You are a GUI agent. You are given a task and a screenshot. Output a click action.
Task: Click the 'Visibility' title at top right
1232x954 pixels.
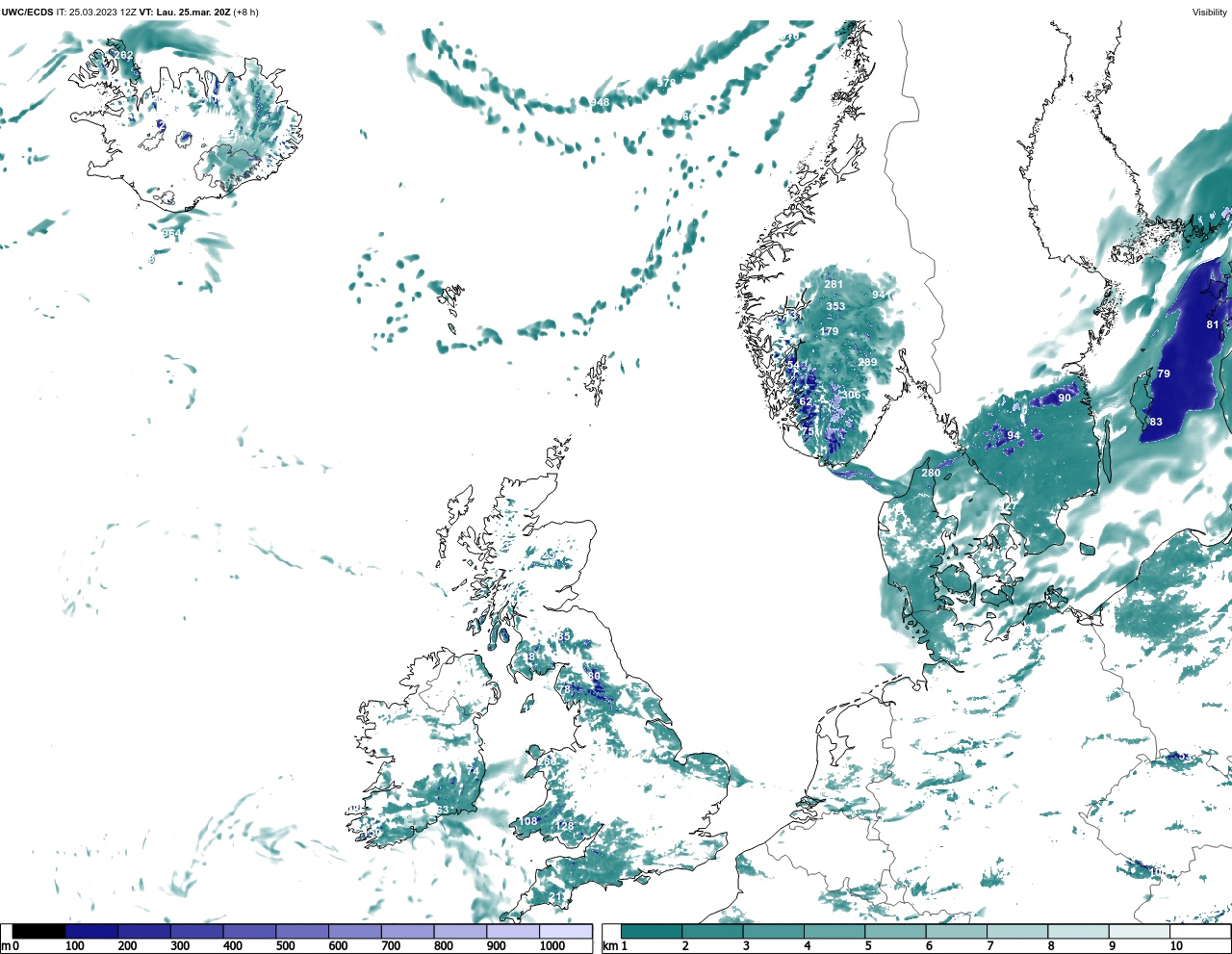tap(1209, 13)
